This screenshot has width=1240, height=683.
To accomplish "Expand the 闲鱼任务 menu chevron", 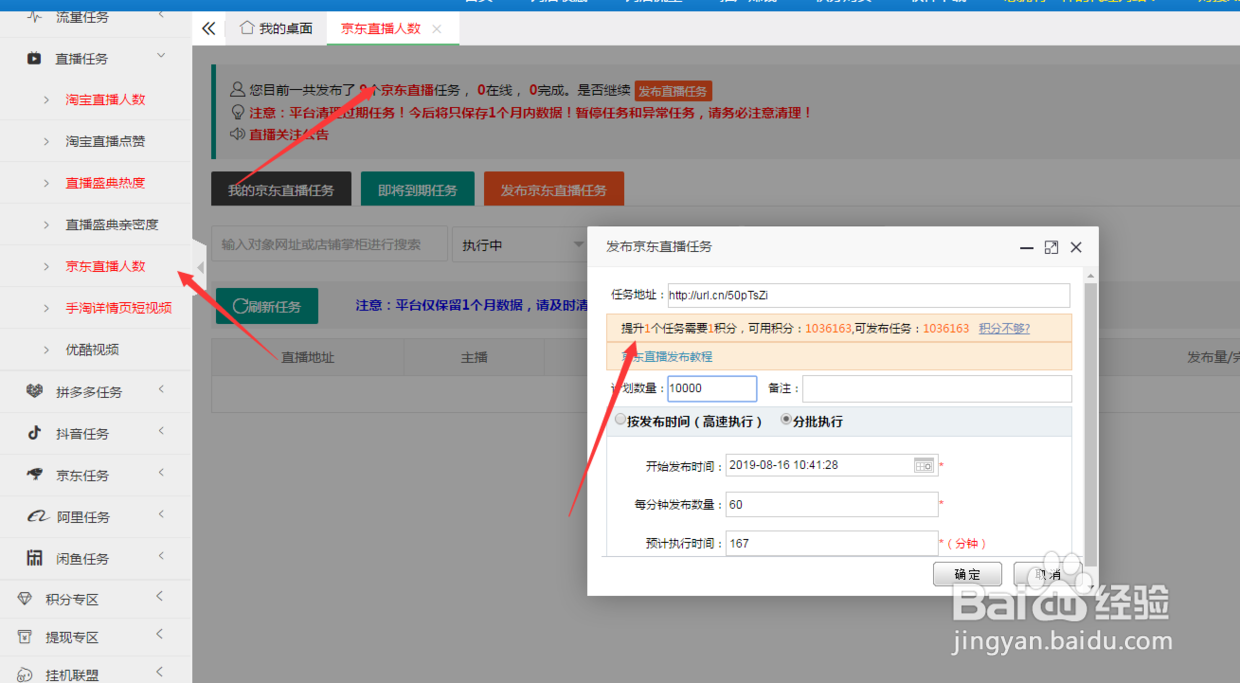I will (x=161, y=557).
